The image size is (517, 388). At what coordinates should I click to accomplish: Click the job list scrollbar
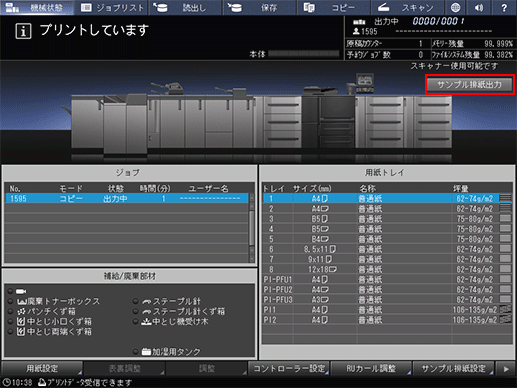coord(252,228)
